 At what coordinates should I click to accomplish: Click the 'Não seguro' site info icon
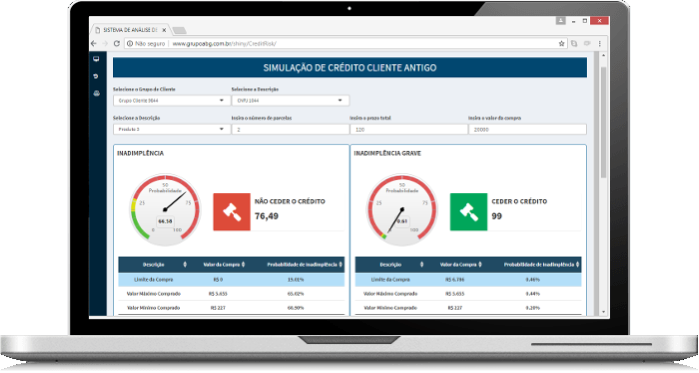click(130, 44)
